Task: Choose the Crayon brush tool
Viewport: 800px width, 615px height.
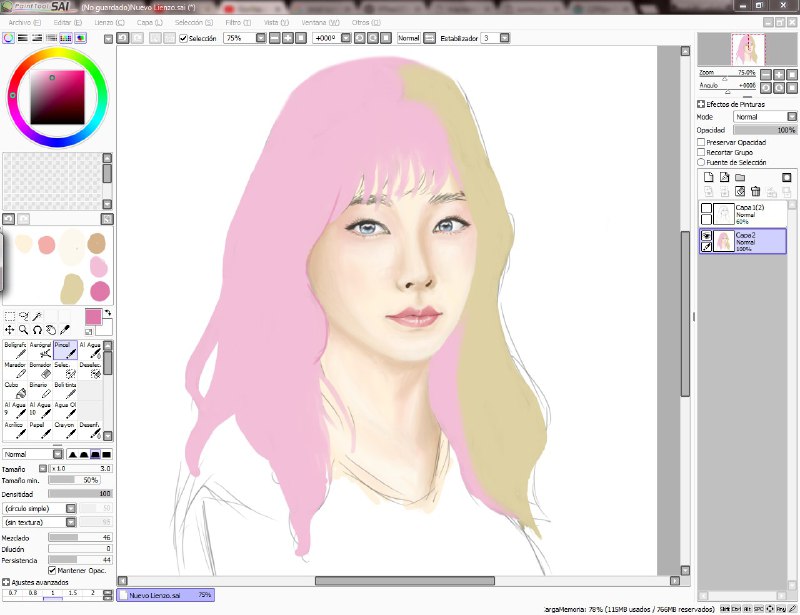Action: click(65, 430)
